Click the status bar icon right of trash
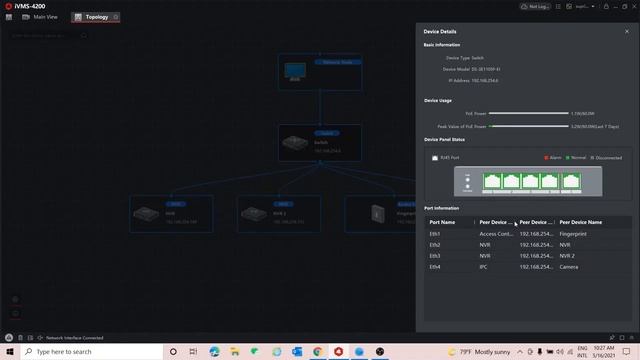 pyautogui.click(x=30, y=338)
